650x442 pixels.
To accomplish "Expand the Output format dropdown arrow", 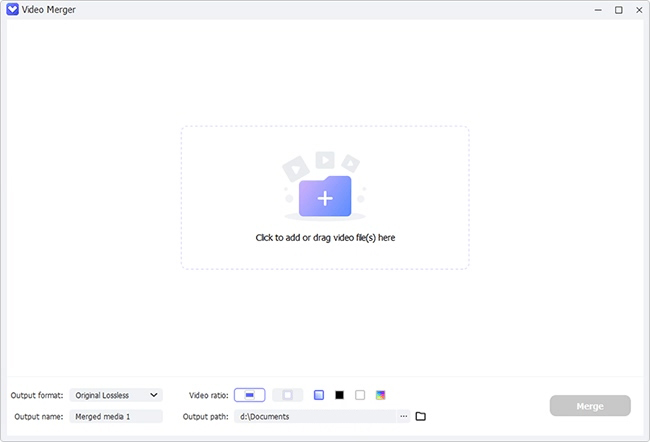I will tap(154, 395).
